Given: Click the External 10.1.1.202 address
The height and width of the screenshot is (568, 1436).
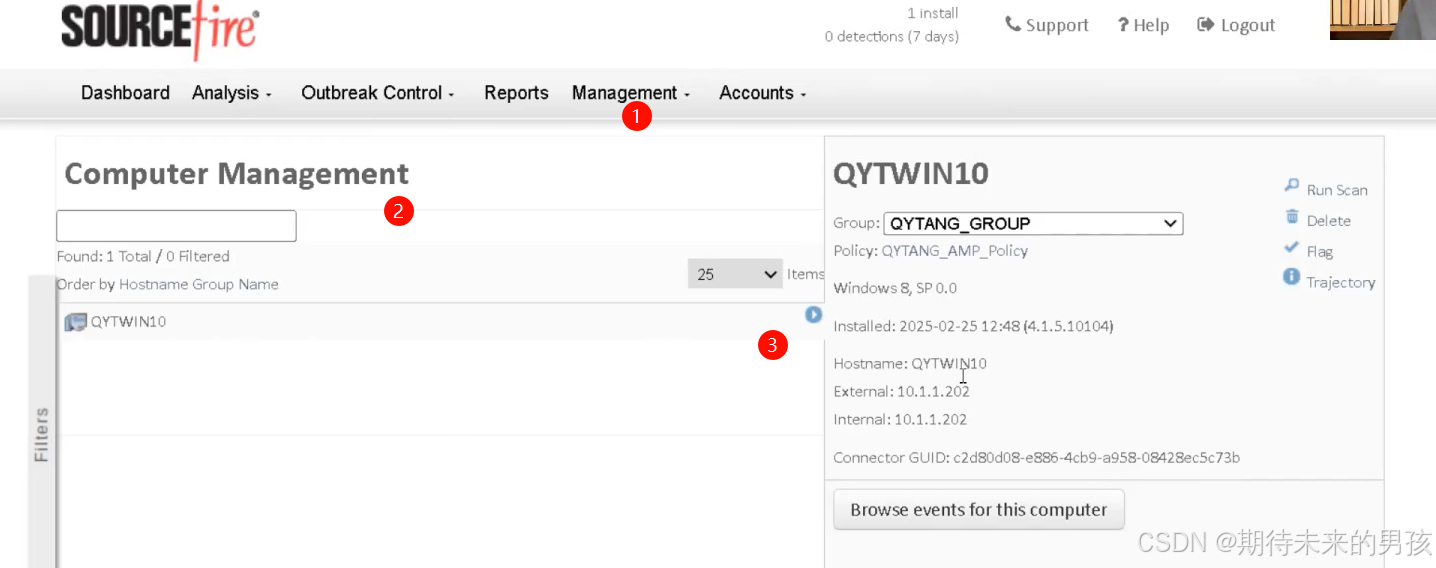Looking at the screenshot, I should [932, 391].
